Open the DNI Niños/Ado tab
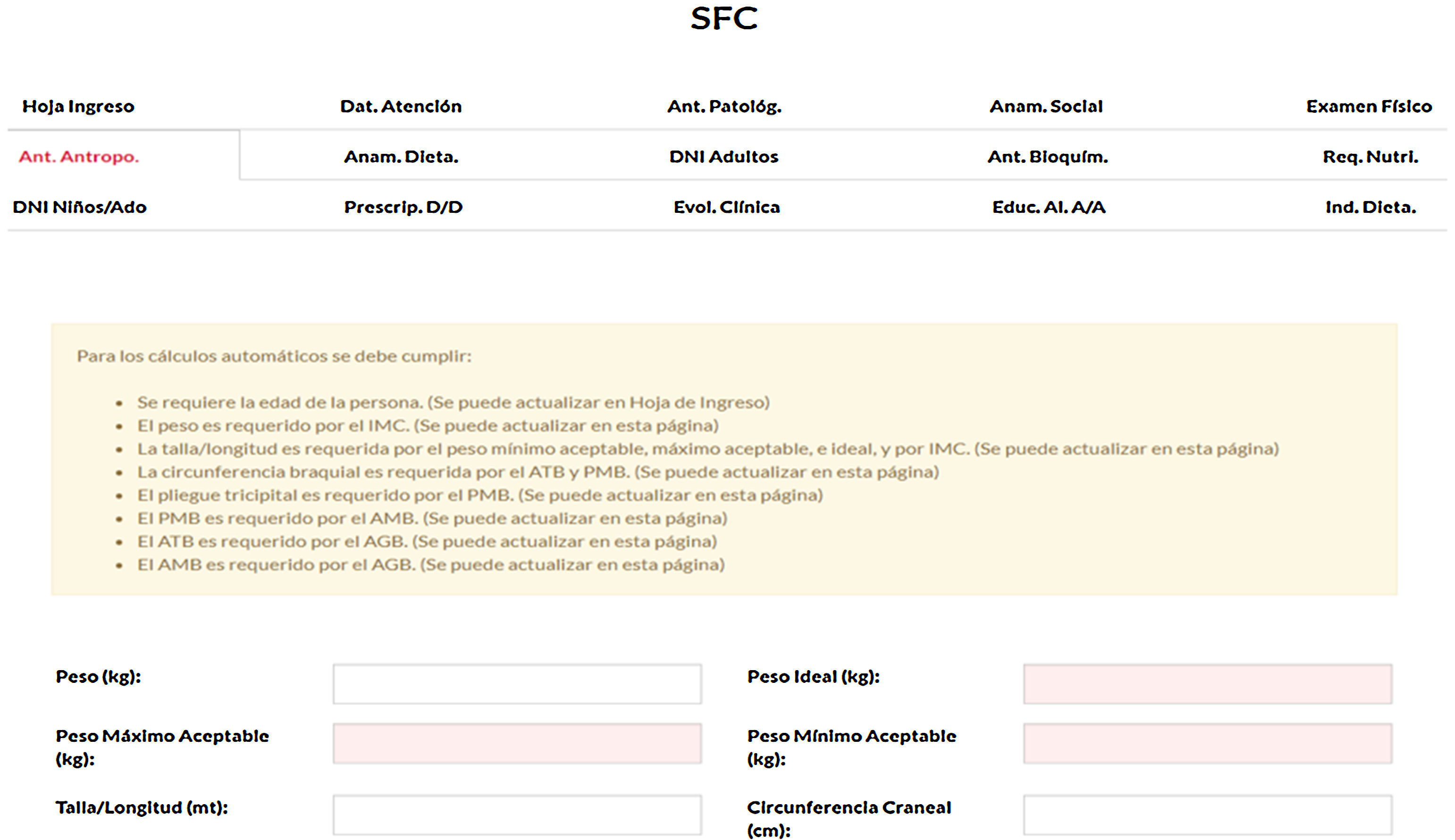 tap(80, 207)
